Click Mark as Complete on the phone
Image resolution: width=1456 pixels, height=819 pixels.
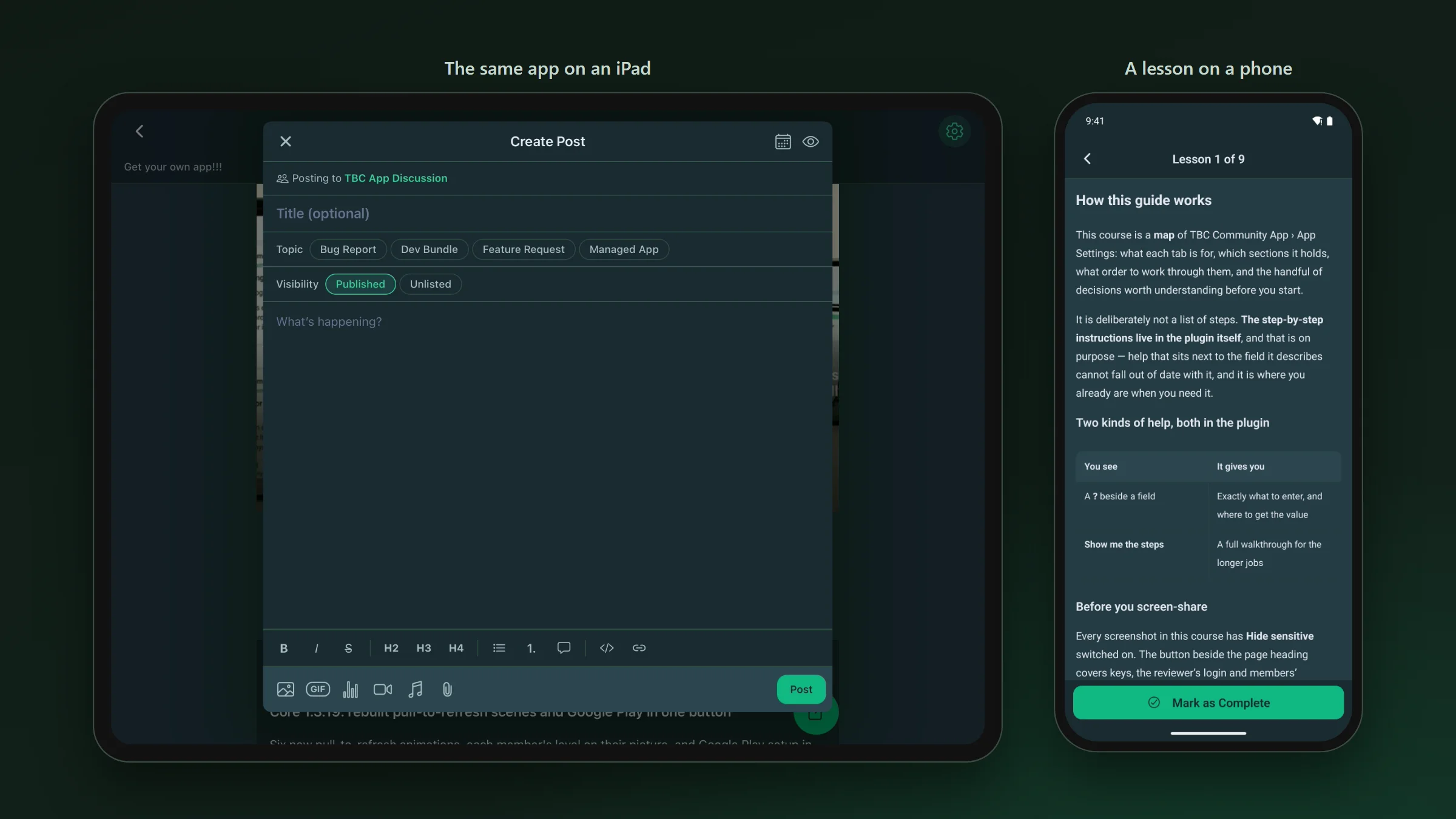(x=1208, y=703)
